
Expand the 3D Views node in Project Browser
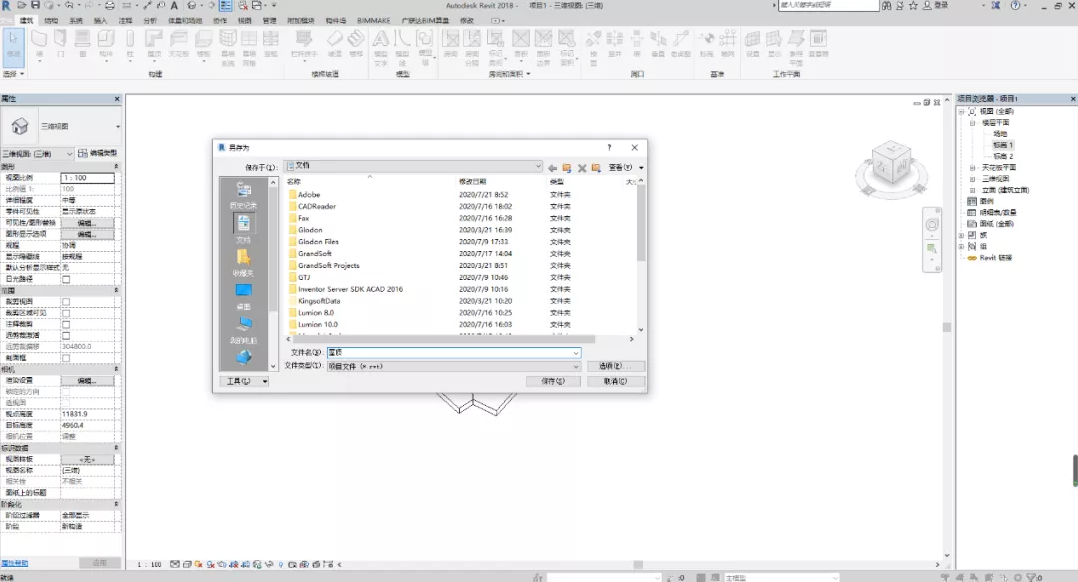pos(972,179)
